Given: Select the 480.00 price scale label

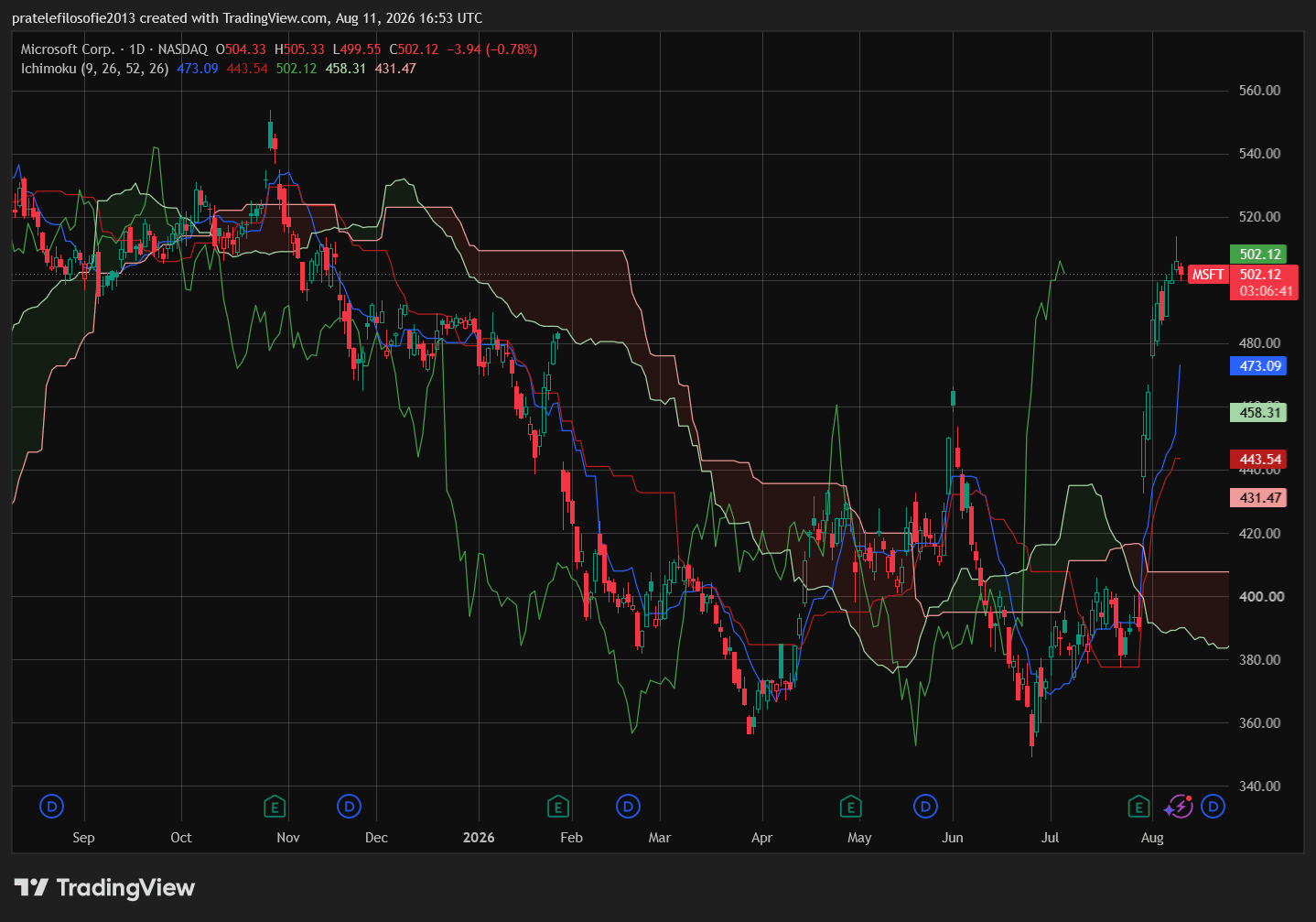Looking at the screenshot, I should 1259,343.
